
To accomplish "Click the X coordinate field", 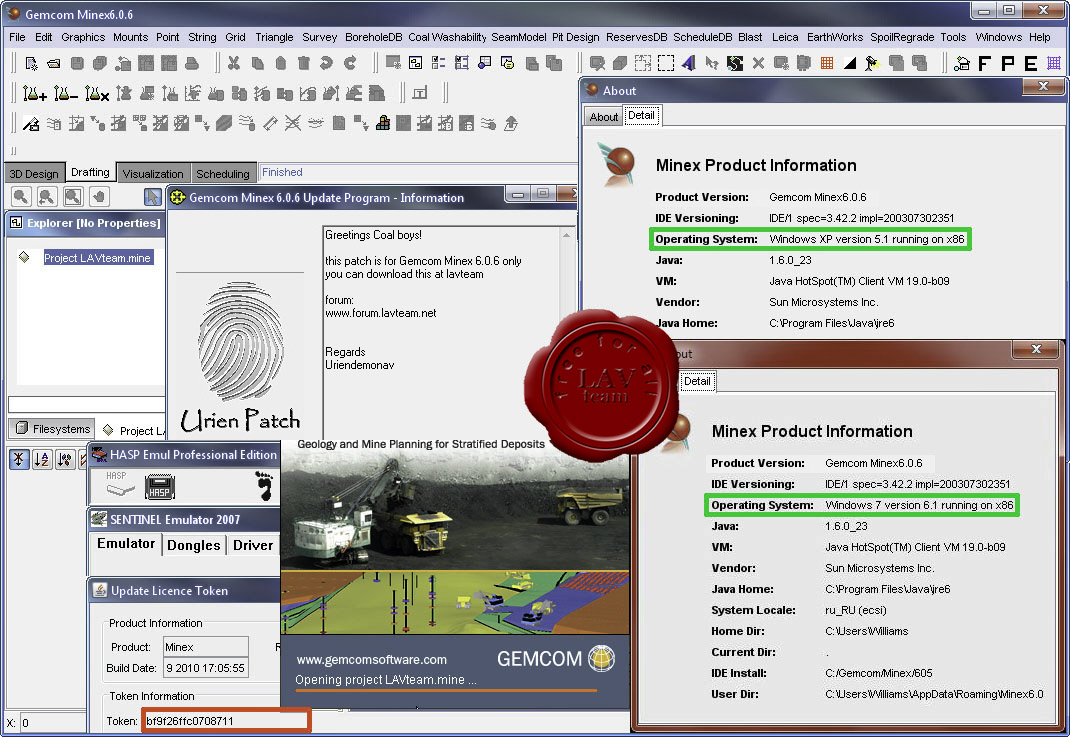I will click(53, 723).
